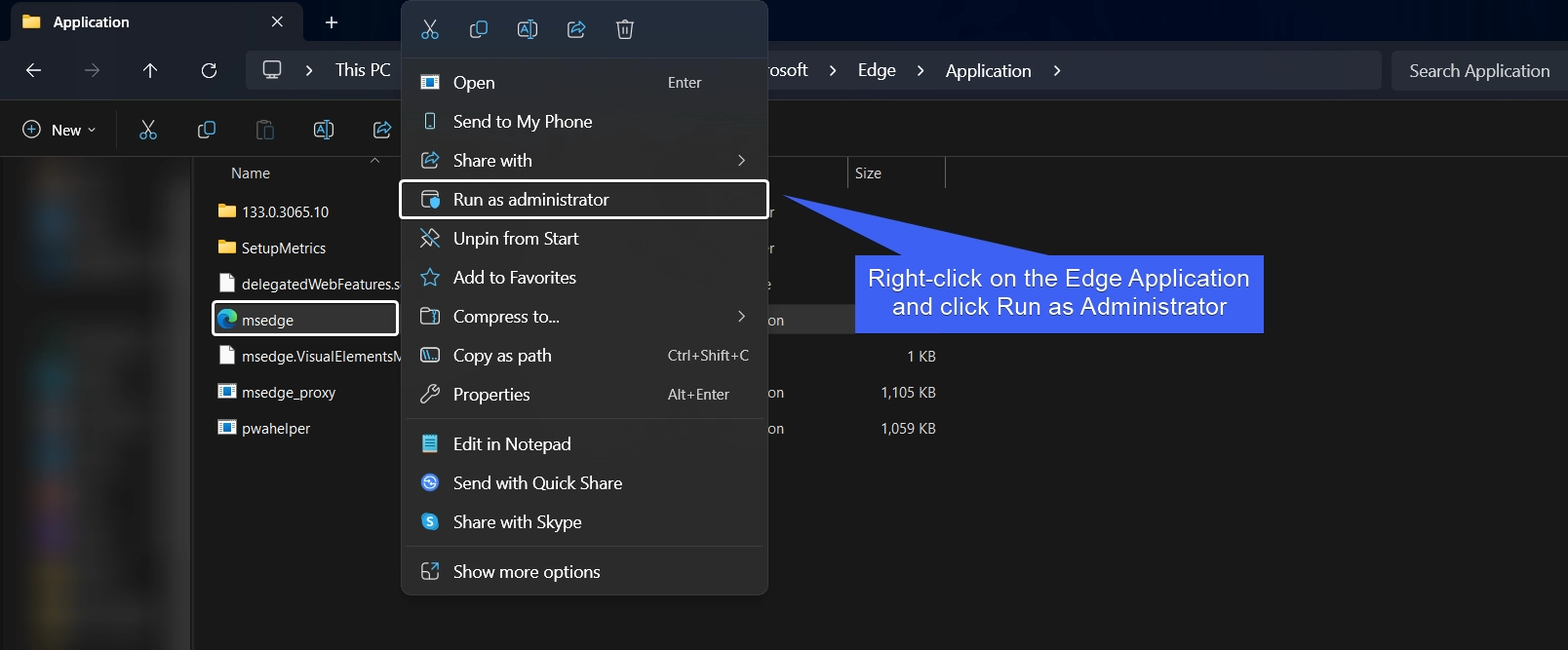Choose Send with Quick Share

click(584, 483)
